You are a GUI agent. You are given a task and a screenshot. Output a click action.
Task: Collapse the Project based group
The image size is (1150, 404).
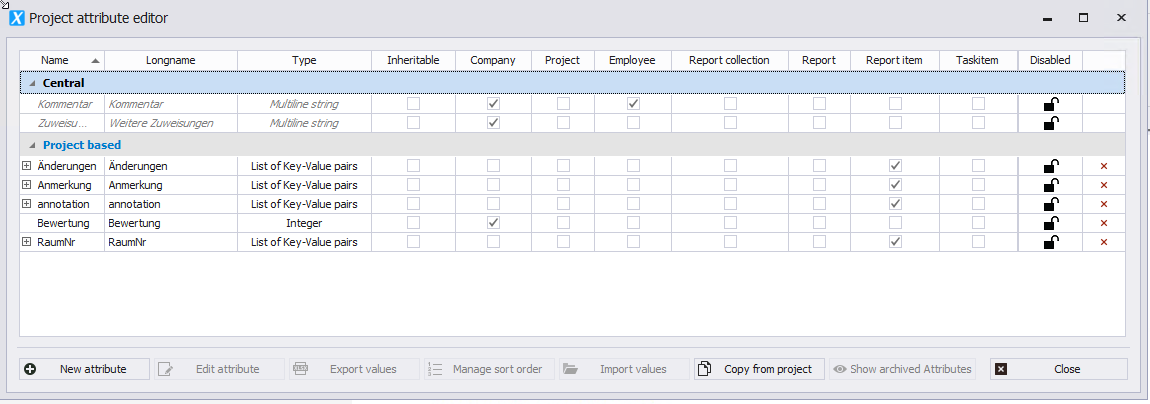pyautogui.click(x=32, y=145)
